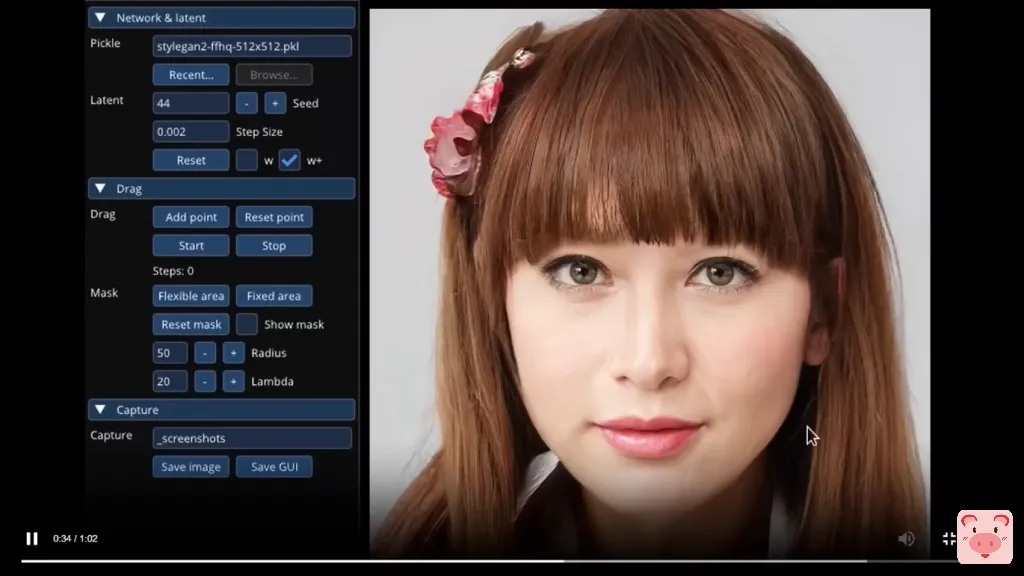This screenshot has height=576, width=1024.
Task: Edit the Step Size field 0.002
Action: tap(191, 131)
